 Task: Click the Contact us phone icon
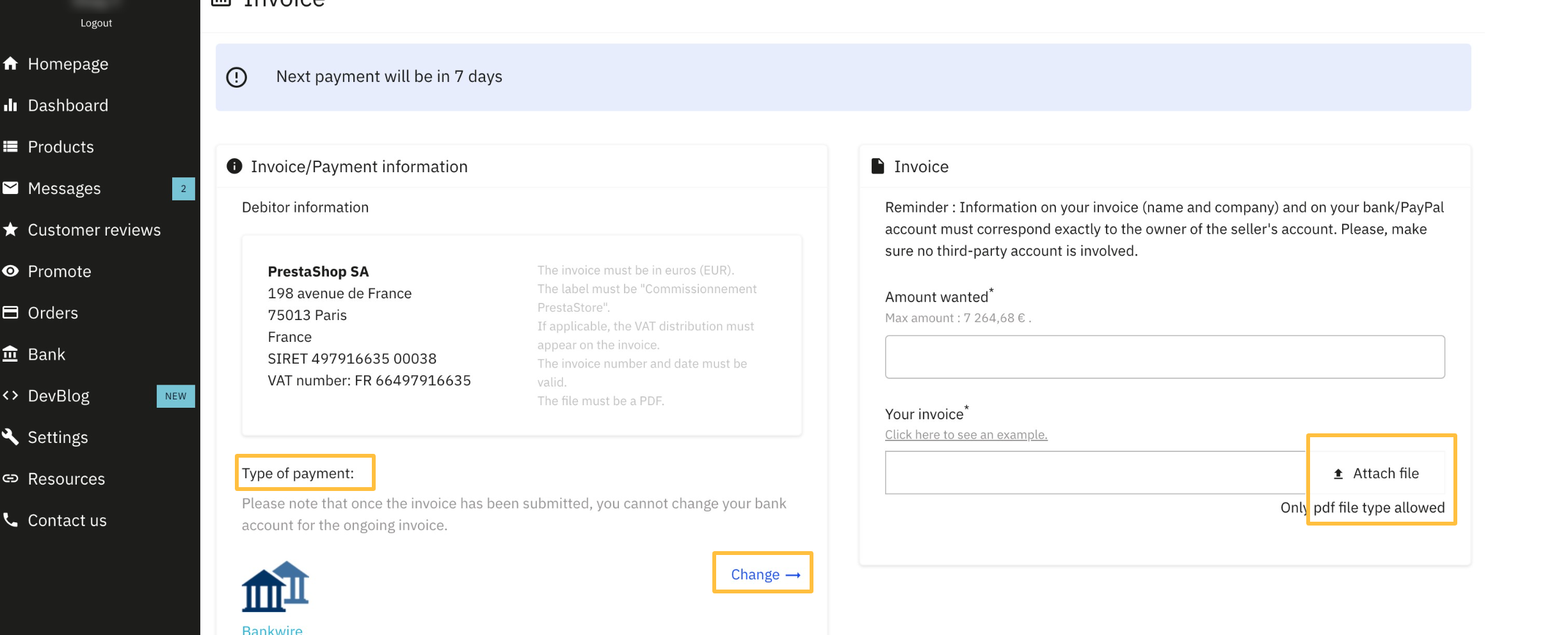click(10, 520)
